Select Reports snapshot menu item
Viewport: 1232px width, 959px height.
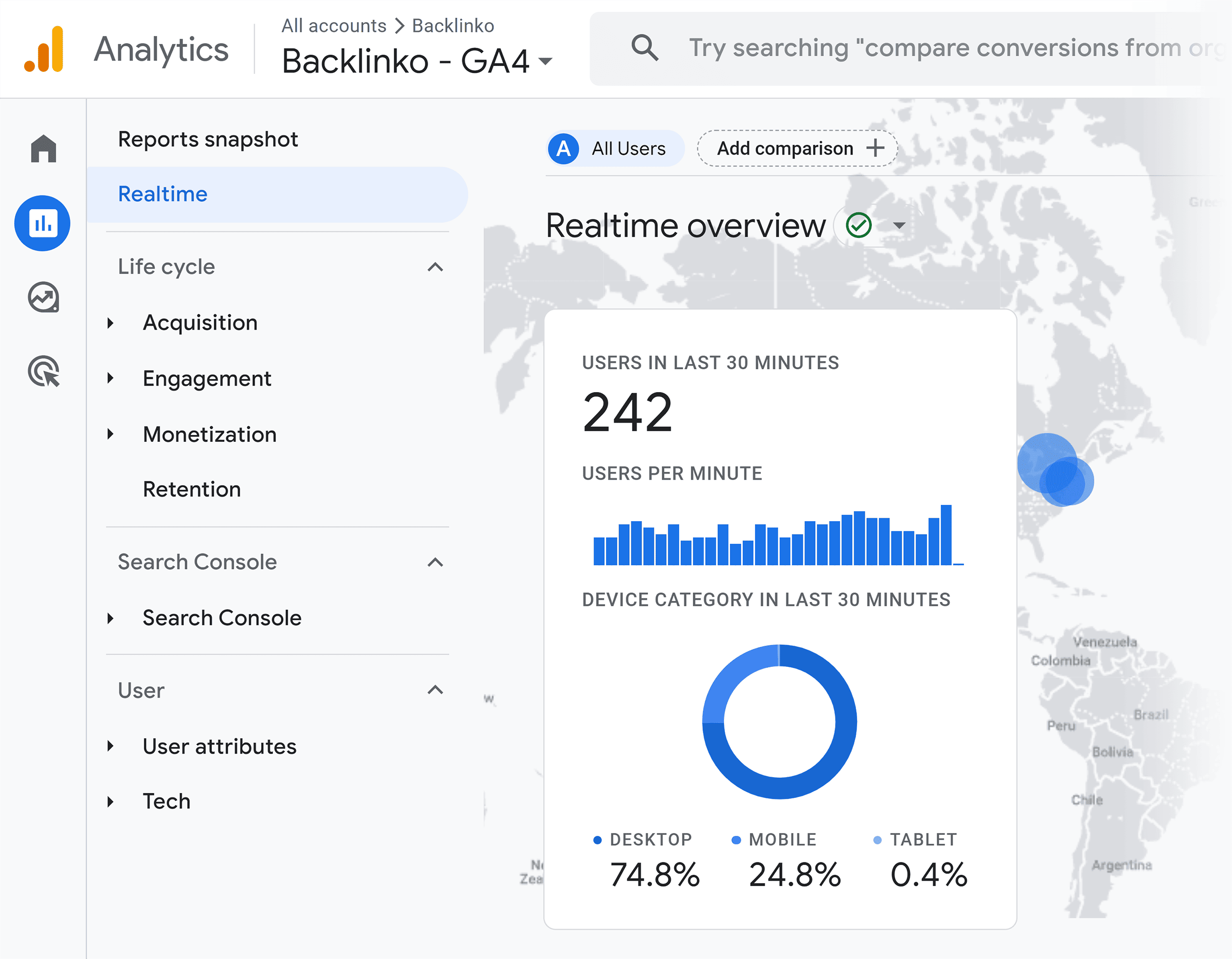(x=207, y=140)
